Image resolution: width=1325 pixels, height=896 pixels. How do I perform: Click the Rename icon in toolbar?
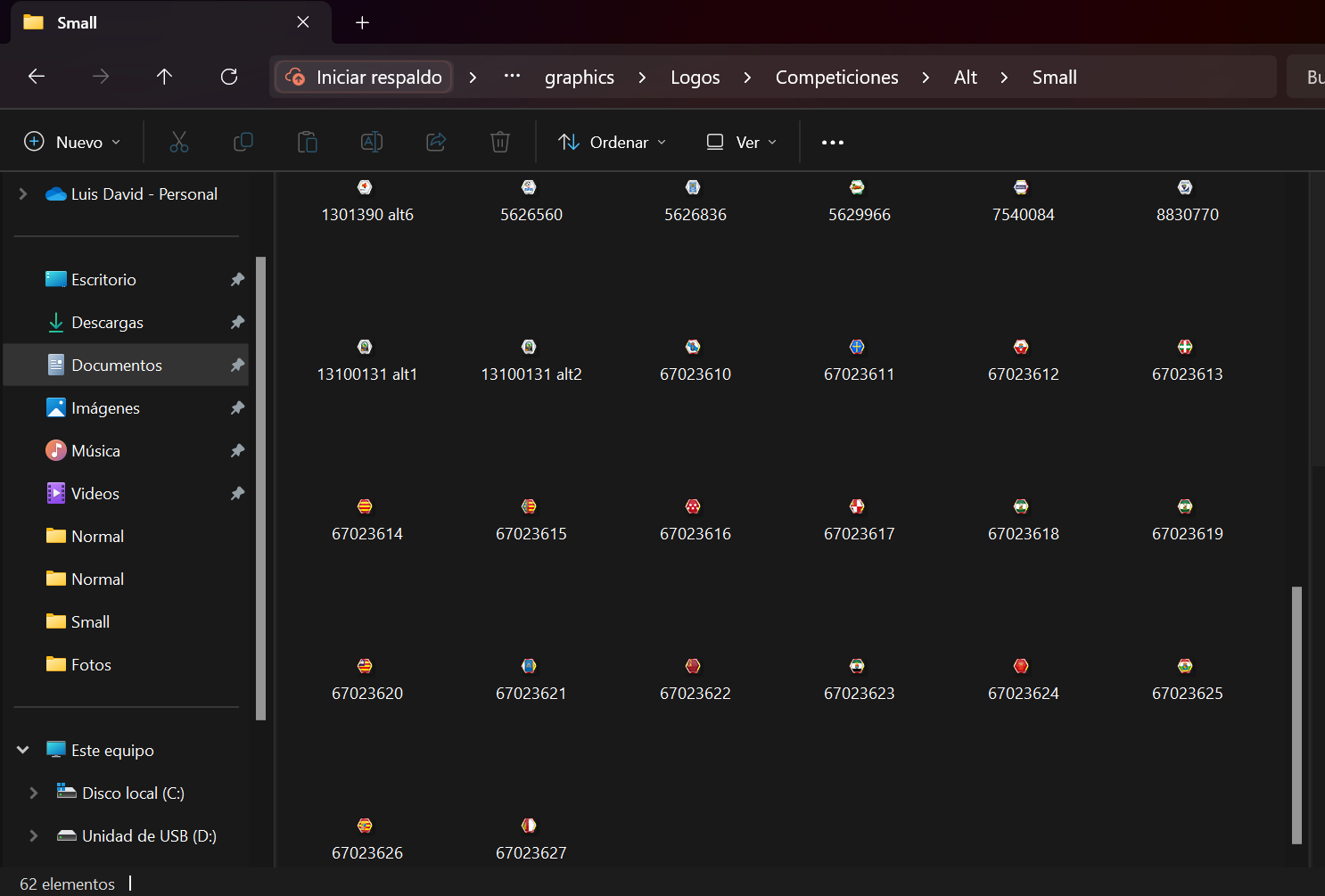click(372, 142)
